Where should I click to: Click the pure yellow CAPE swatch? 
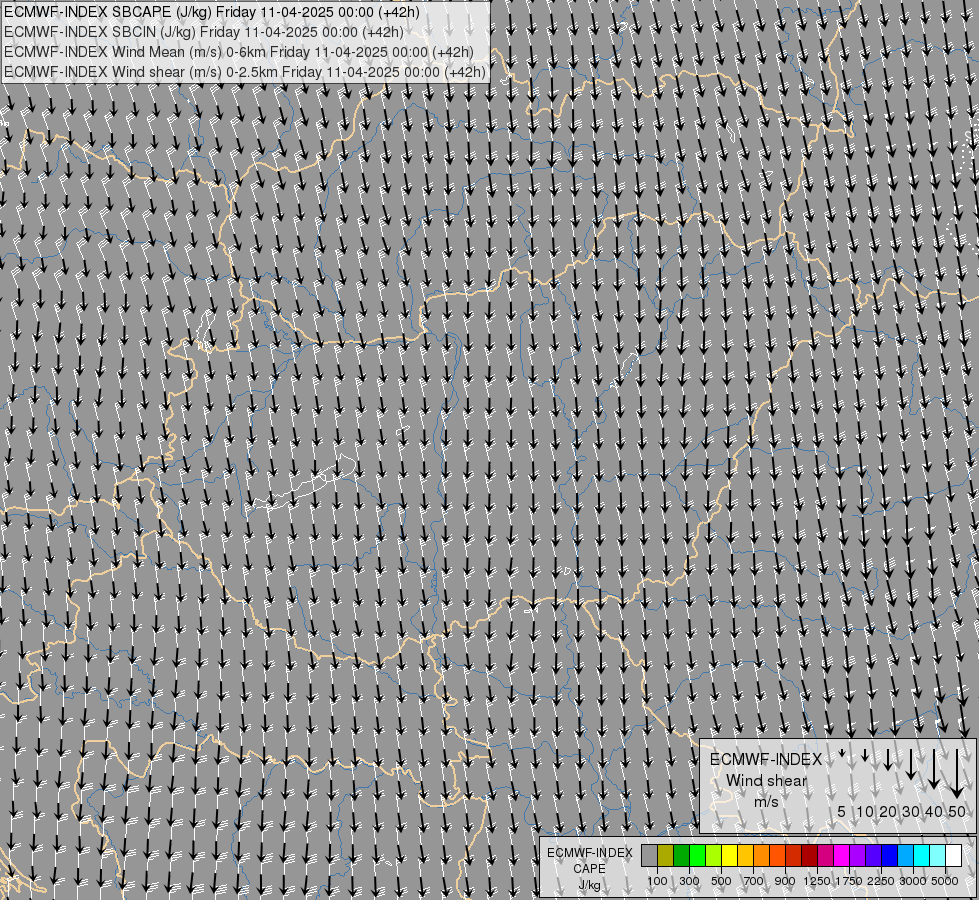(x=729, y=856)
